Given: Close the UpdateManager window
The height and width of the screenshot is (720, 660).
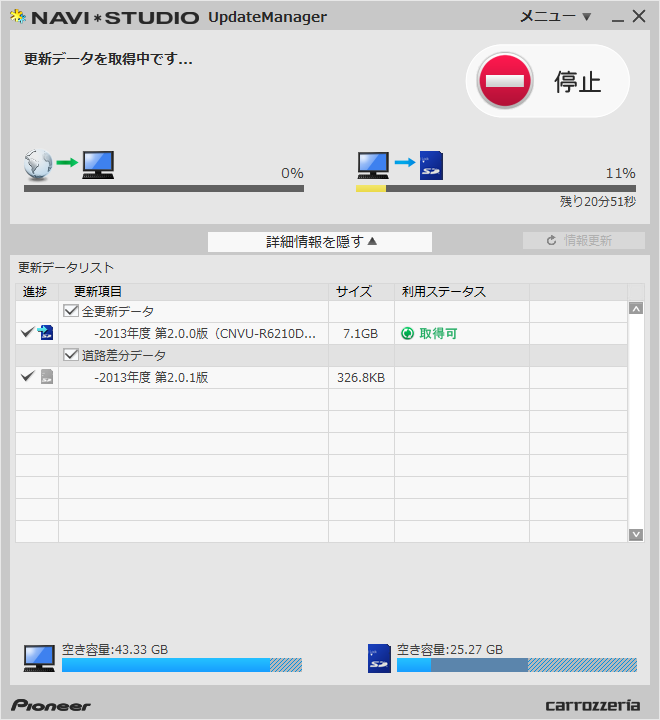Looking at the screenshot, I should [639, 17].
